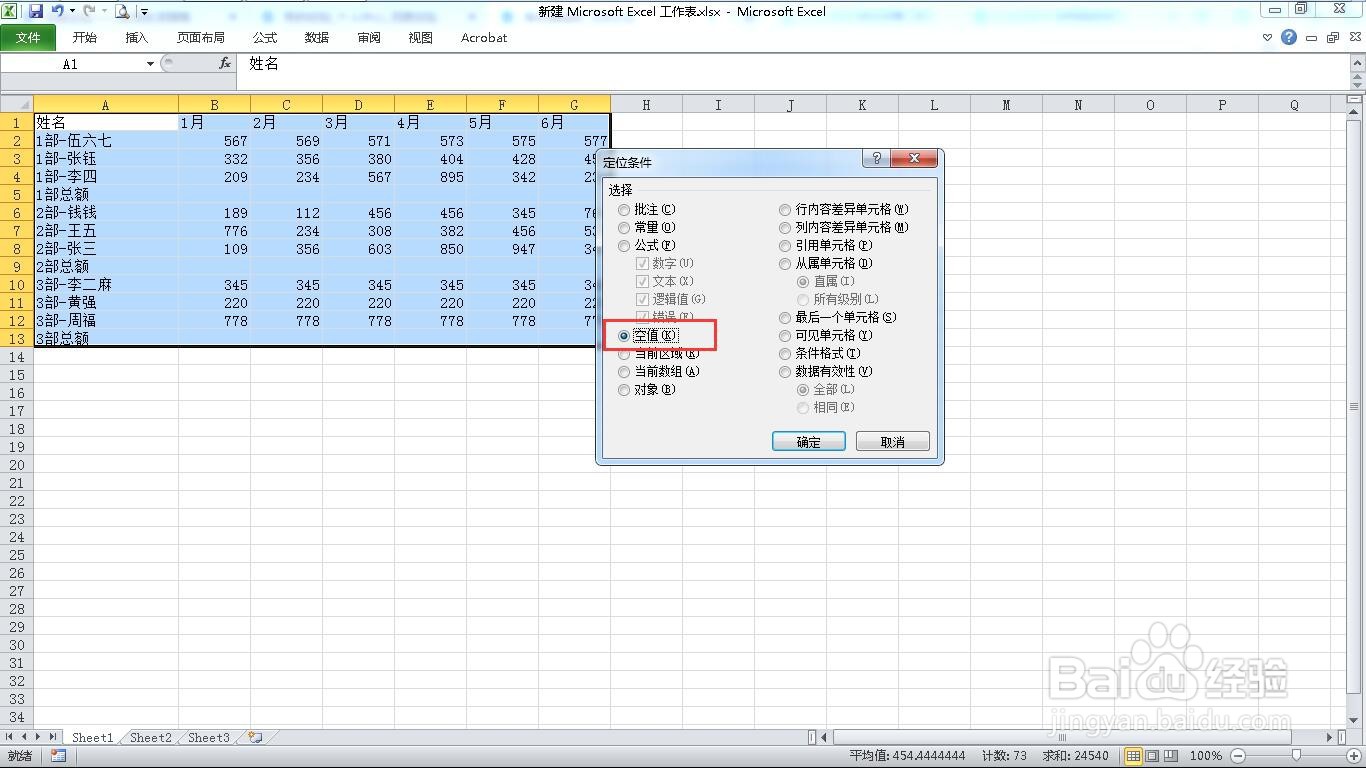Select the 常量 radio option
Viewport: 1366px width, 768px height.
point(647,228)
